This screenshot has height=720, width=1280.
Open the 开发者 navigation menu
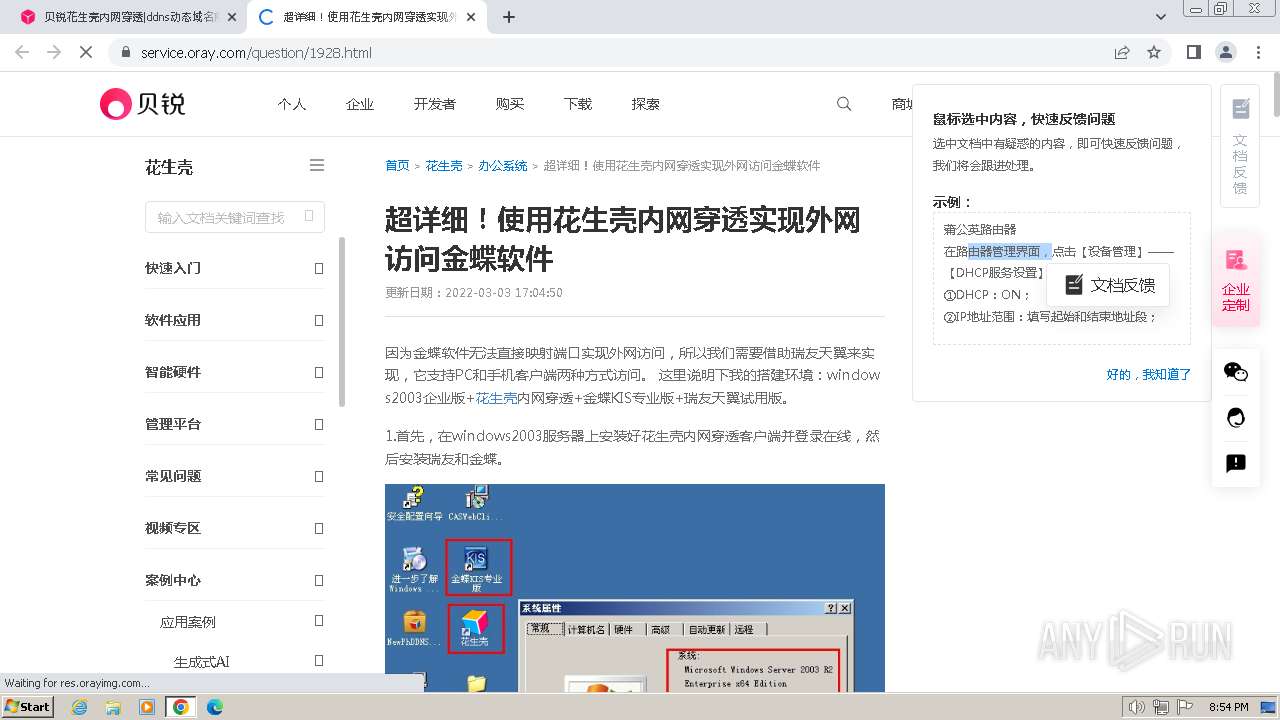[x=434, y=104]
